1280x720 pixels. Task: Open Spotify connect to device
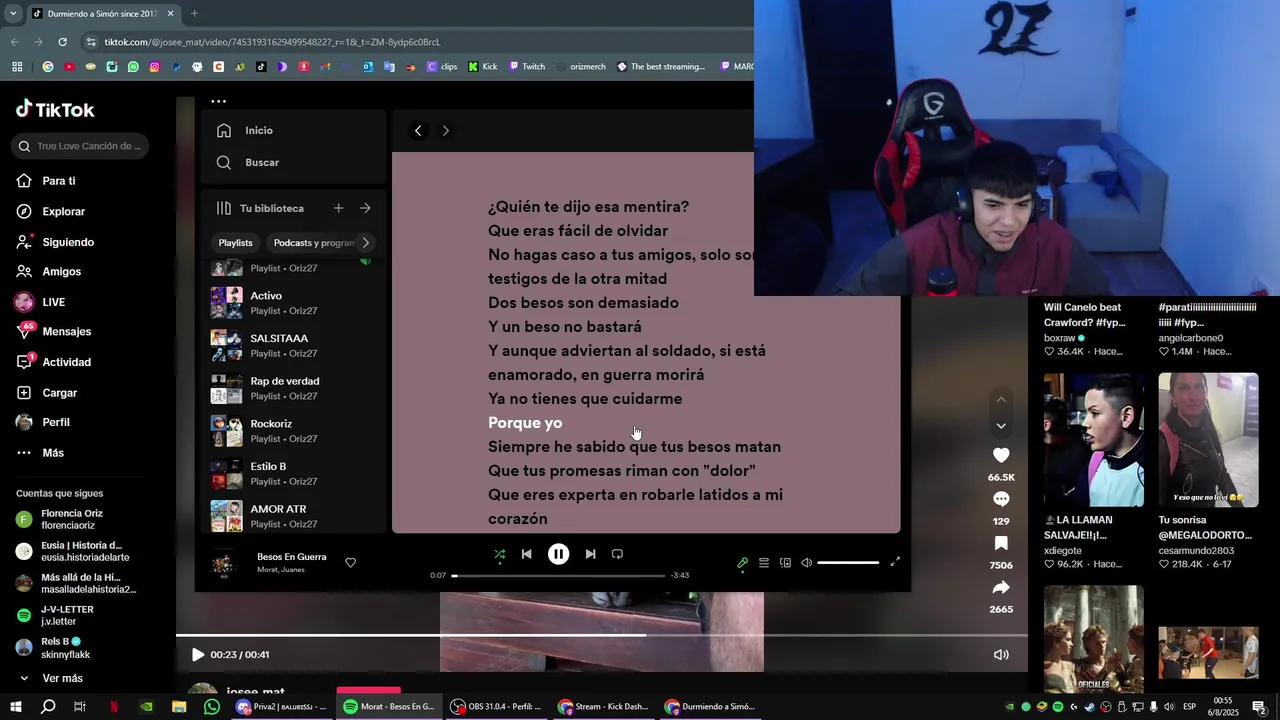coord(785,563)
